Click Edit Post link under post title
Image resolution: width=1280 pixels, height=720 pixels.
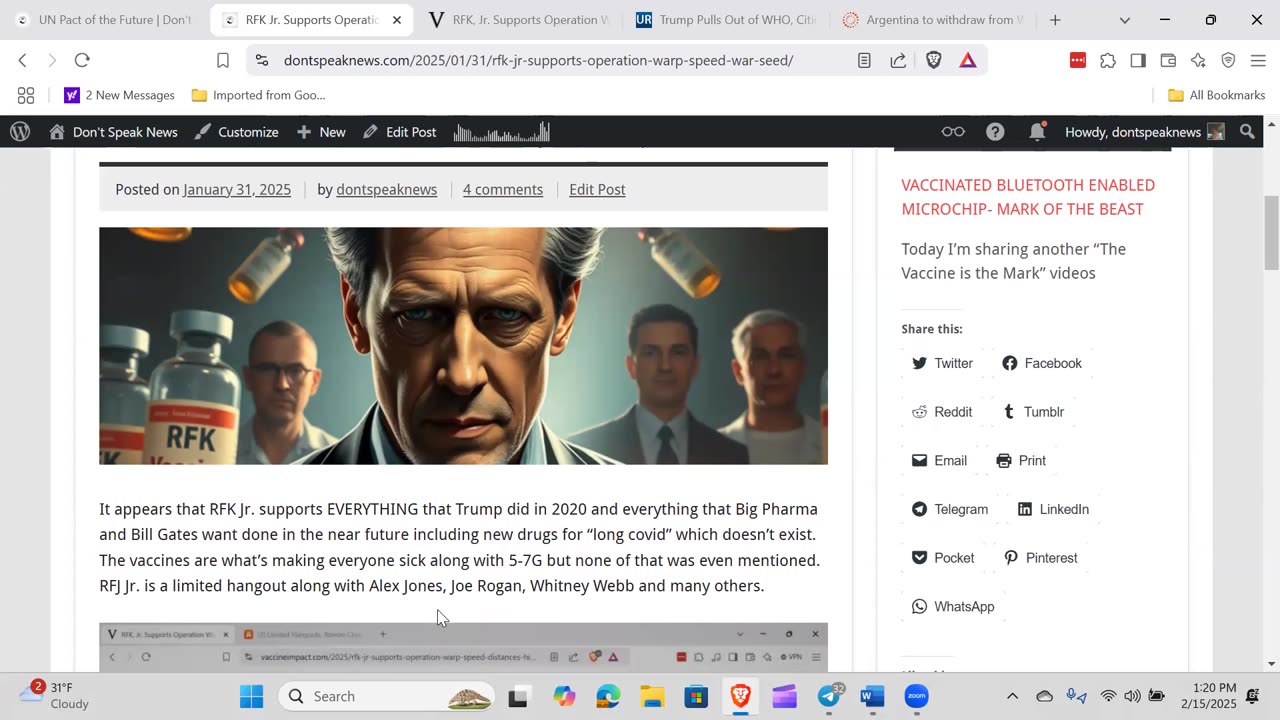(597, 189)
